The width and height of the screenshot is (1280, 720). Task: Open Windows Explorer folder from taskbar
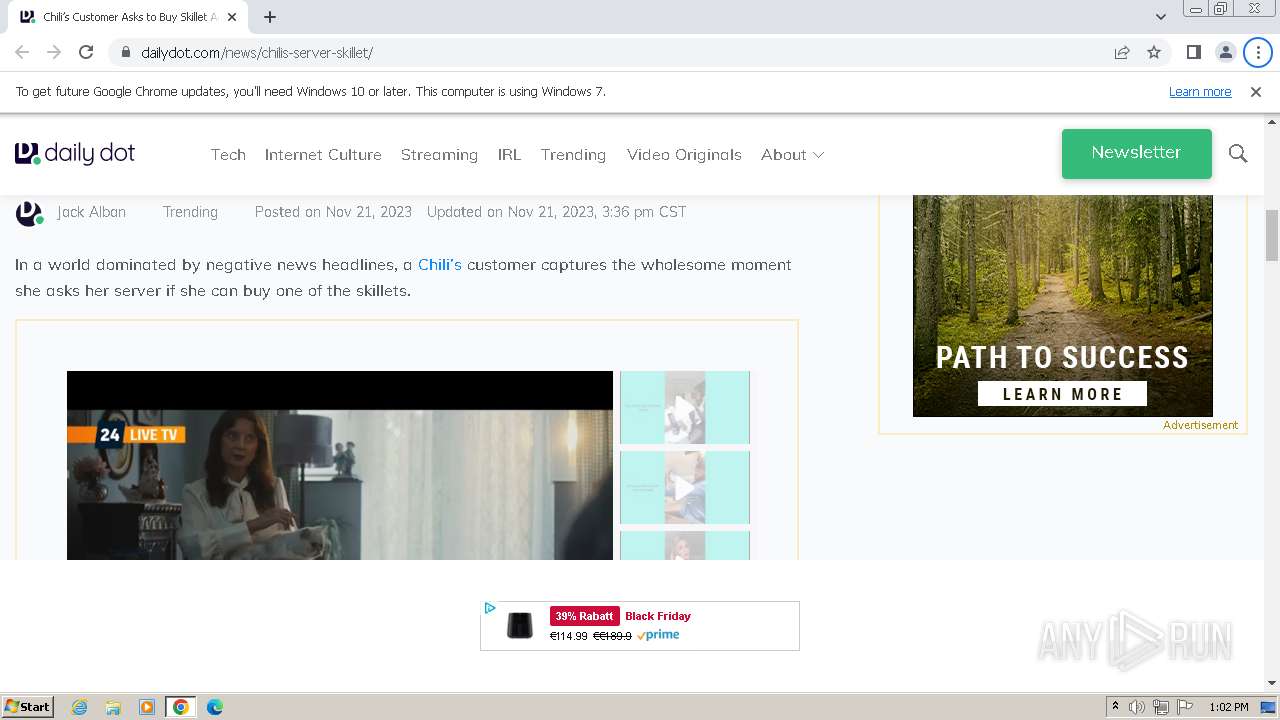coord(113,707)
